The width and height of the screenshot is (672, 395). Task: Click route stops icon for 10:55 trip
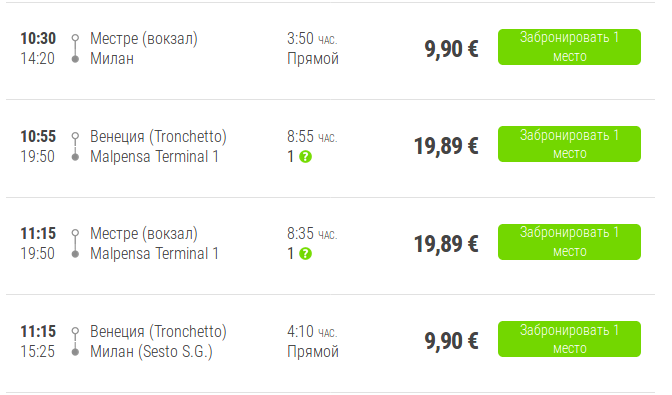75,147
